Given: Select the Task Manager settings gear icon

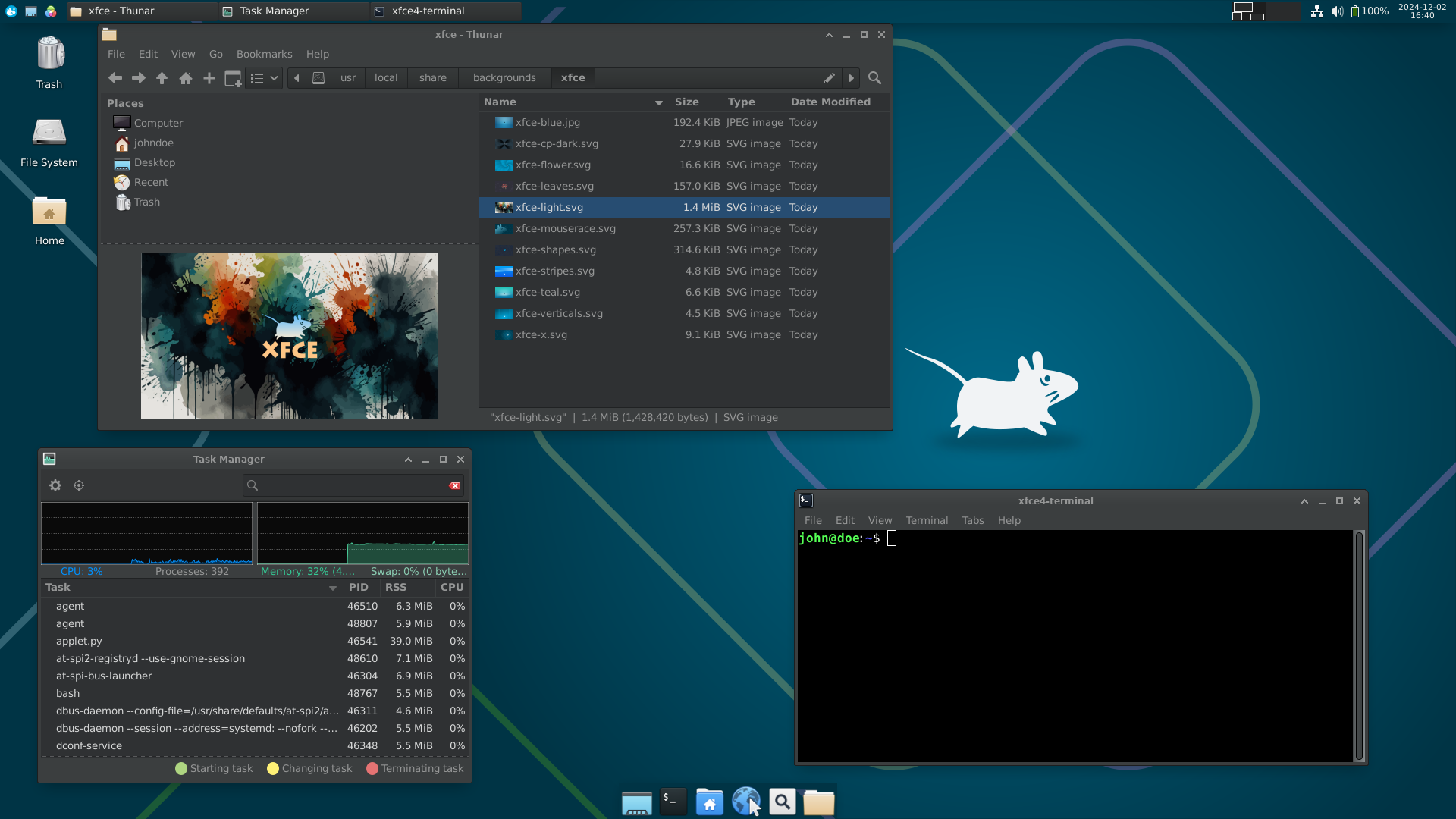Looking at the screenshot, I should click(x=55, y=485).
